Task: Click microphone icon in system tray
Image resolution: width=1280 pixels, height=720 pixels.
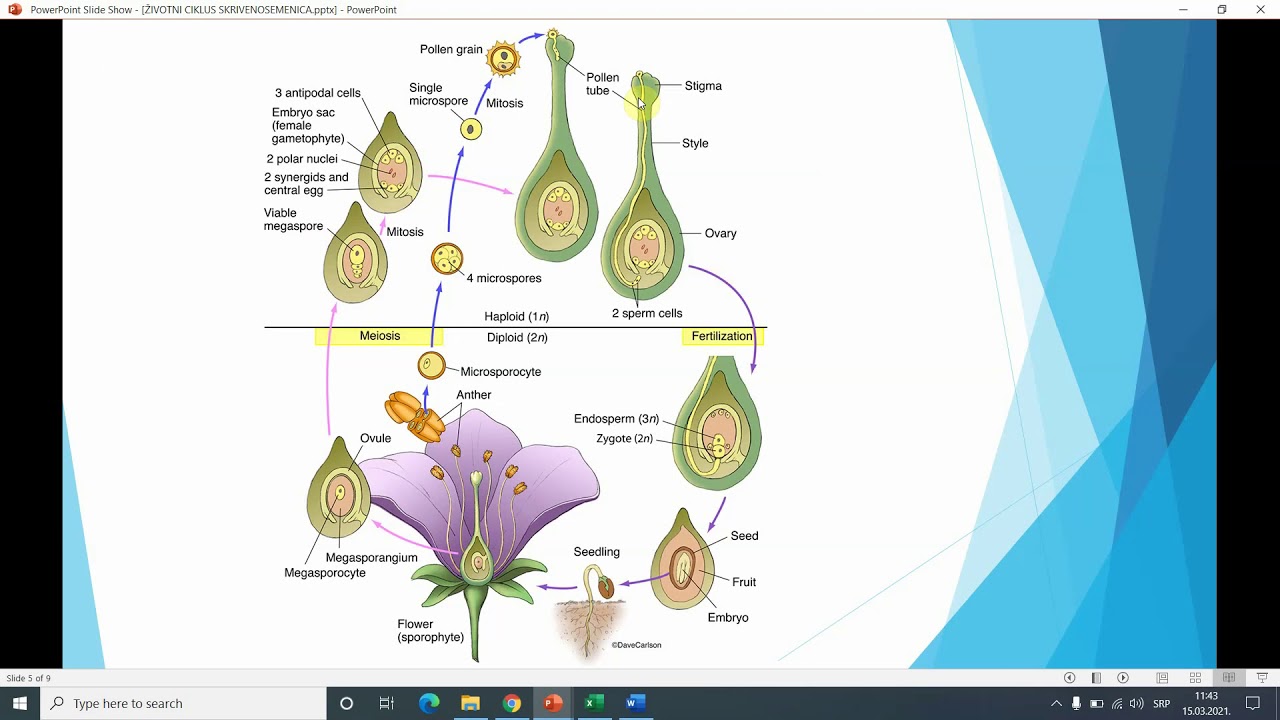Action: click(x=1076, y=704)
